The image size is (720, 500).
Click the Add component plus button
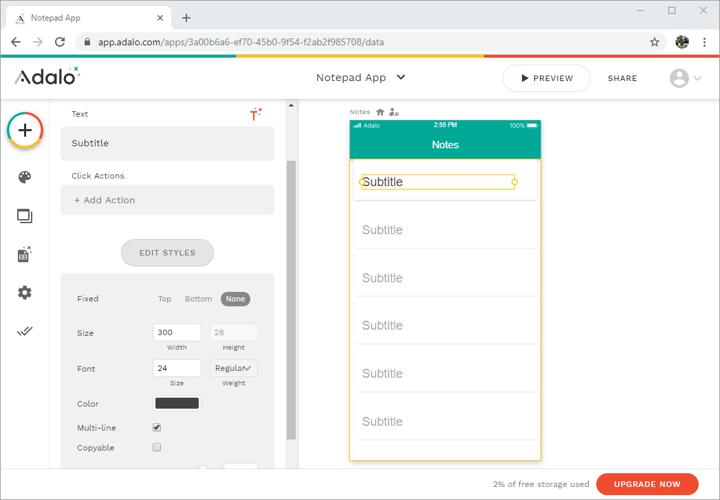(x=25, y=130)
